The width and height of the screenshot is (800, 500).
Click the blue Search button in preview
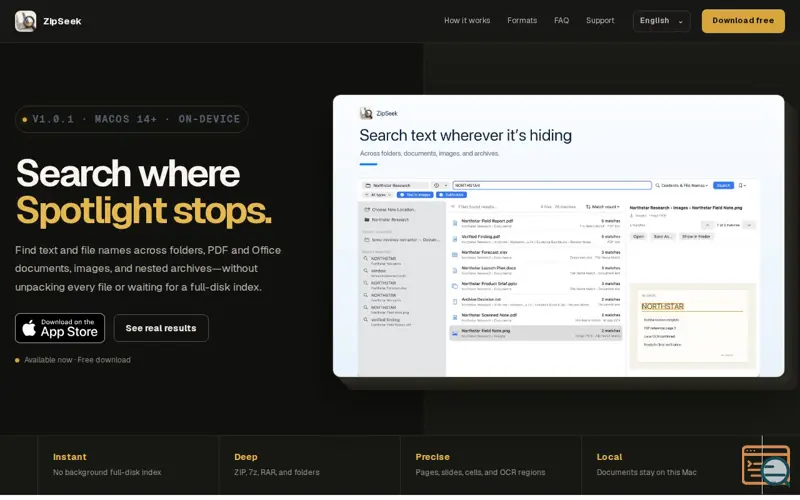723,185
